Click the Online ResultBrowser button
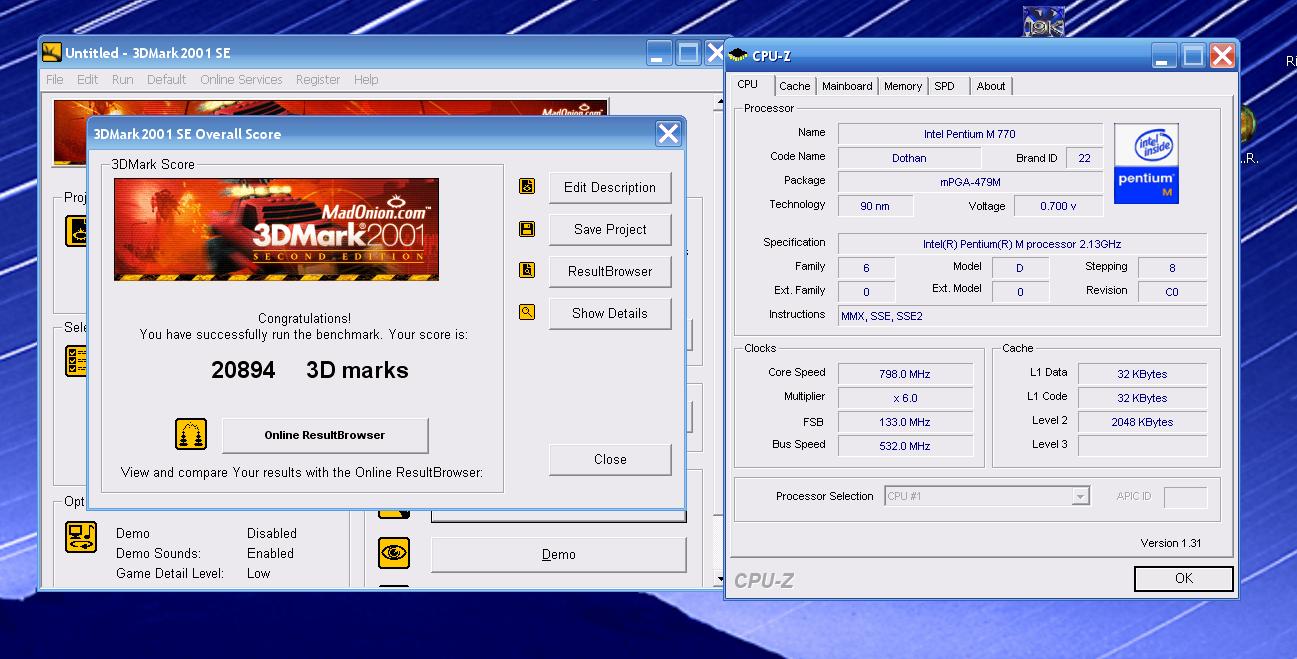Viewport: 1297px width, 659px height. pos(325,435)
